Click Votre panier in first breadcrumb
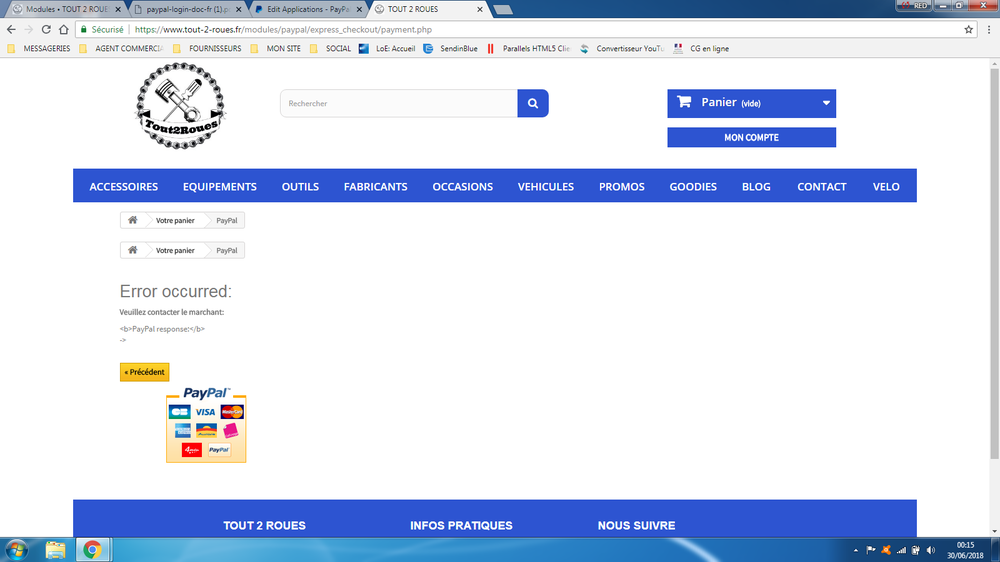This screenshot has height=562, width=1000. (x=175, y=221)
